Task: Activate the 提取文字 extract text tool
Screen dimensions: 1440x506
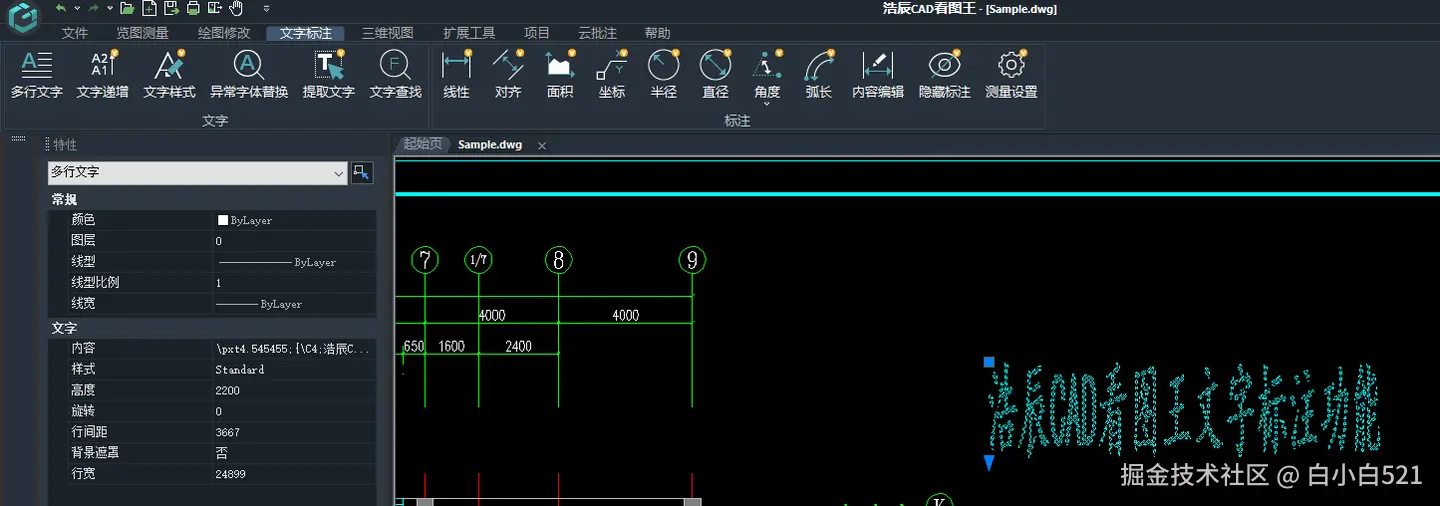Action: tap(329, 76)
